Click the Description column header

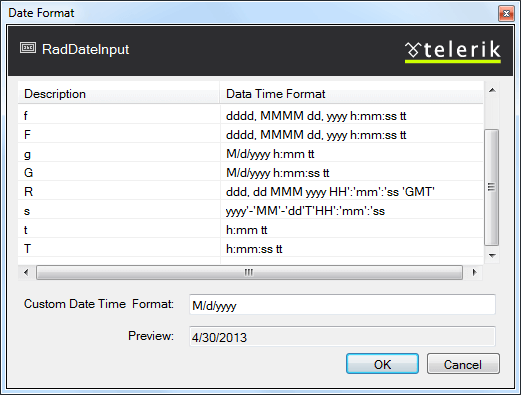click(x=118, y=94)
